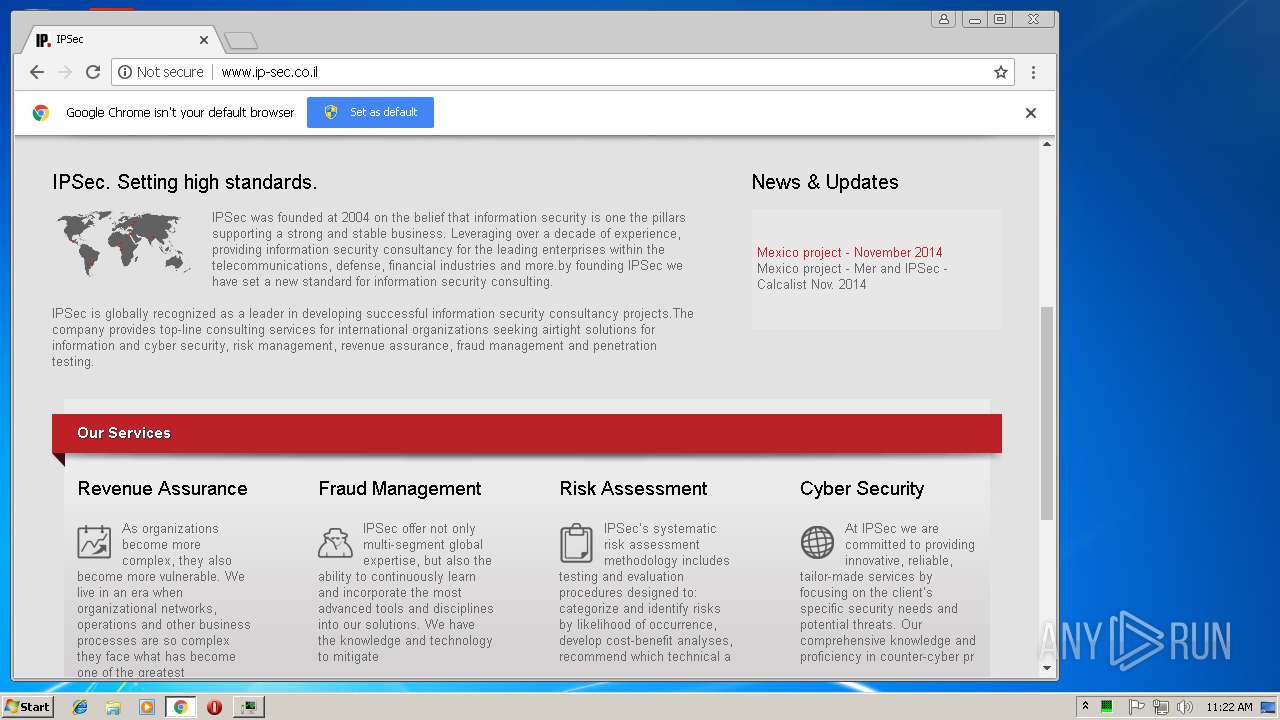This screenshot has width=1280, height=720.
Task: Open the Chrome three-dot menu
Action: [1033, 72]
